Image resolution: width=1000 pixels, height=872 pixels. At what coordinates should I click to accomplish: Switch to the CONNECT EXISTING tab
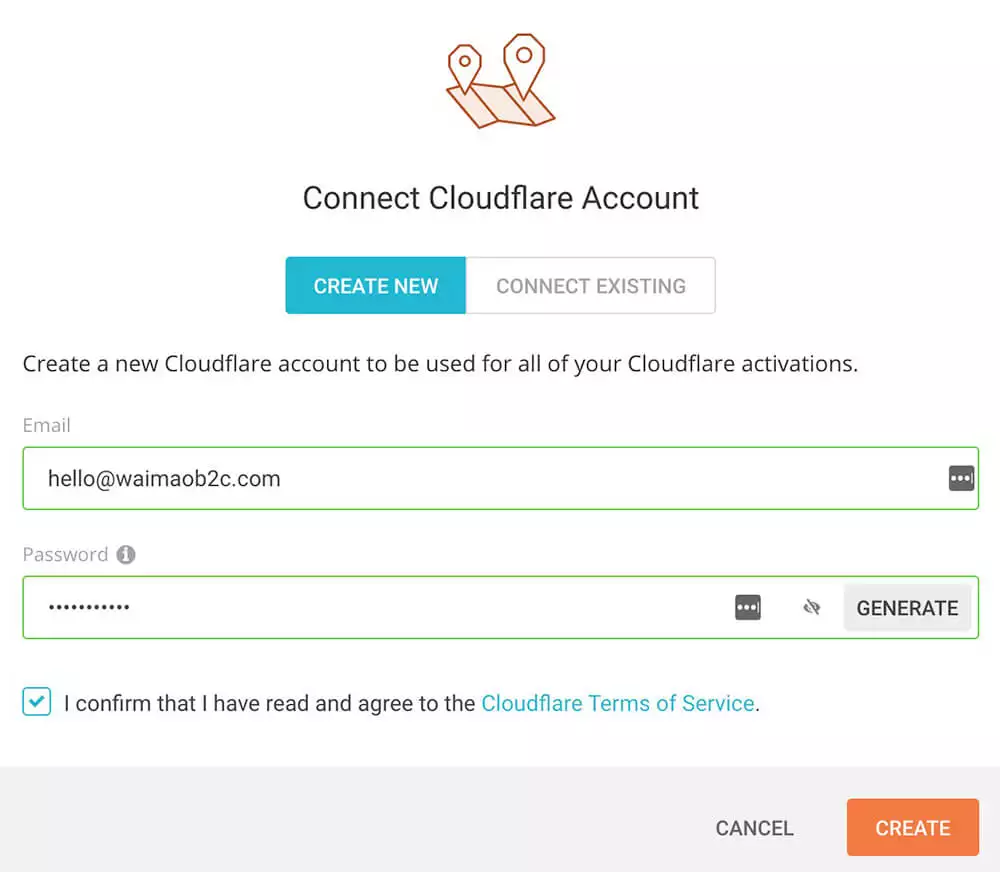point(590,285)
